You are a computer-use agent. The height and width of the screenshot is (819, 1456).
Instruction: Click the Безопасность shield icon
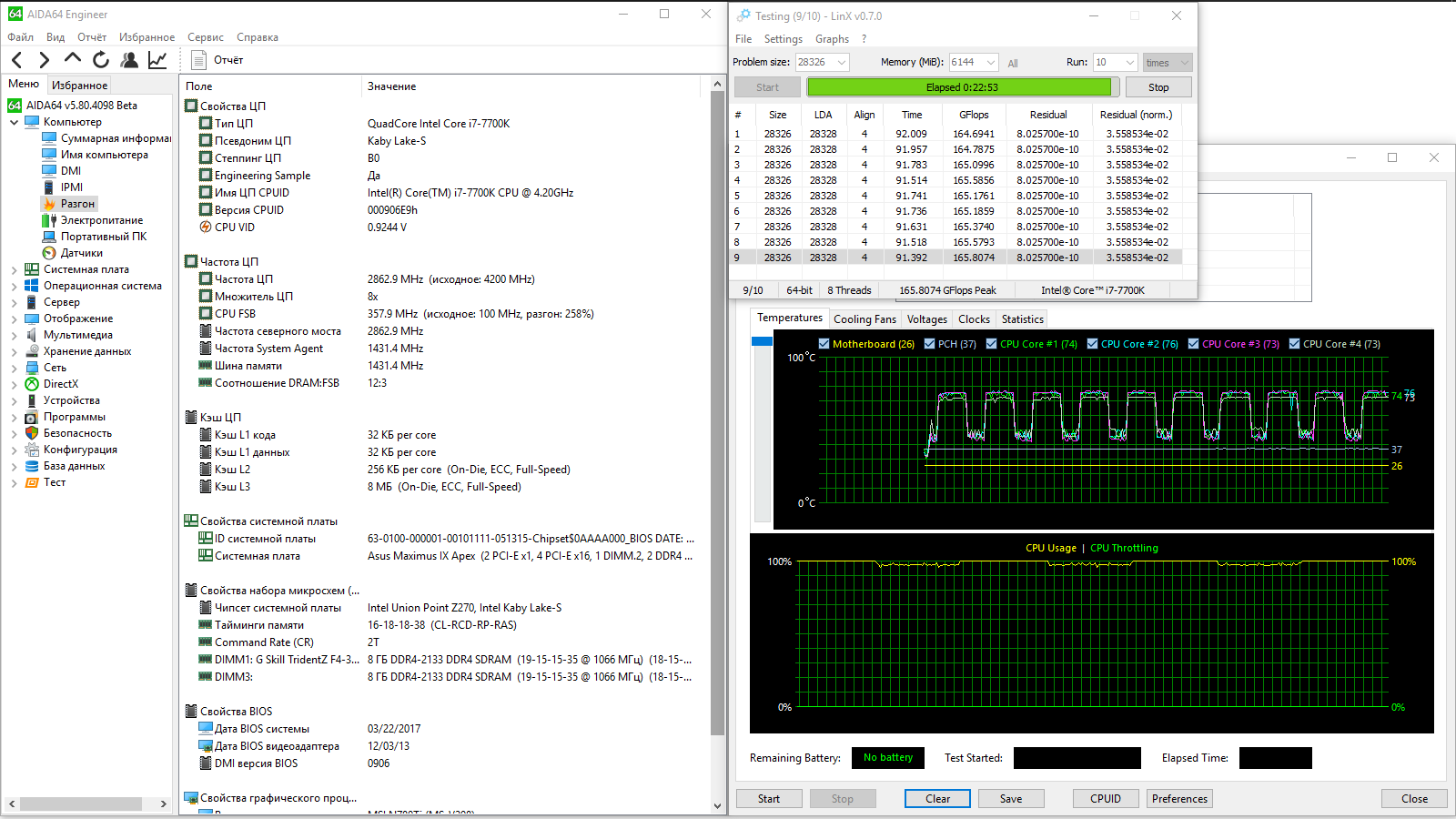click(32, 433)
